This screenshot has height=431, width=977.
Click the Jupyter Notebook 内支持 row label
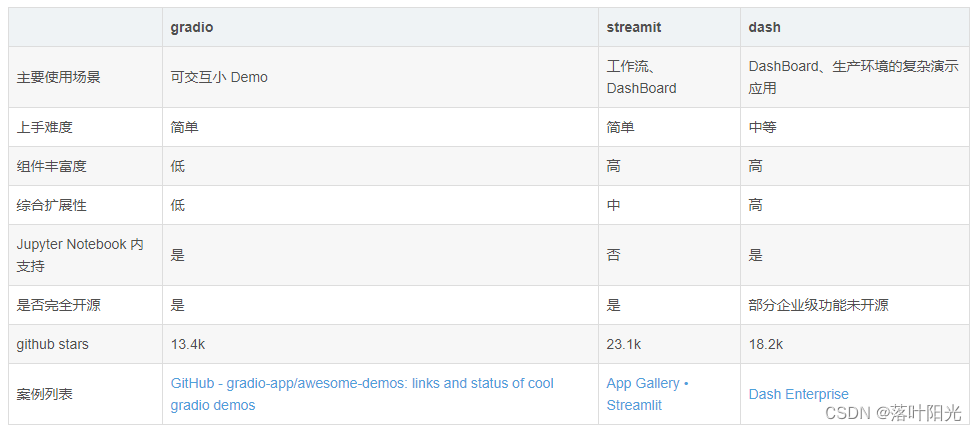80,255
